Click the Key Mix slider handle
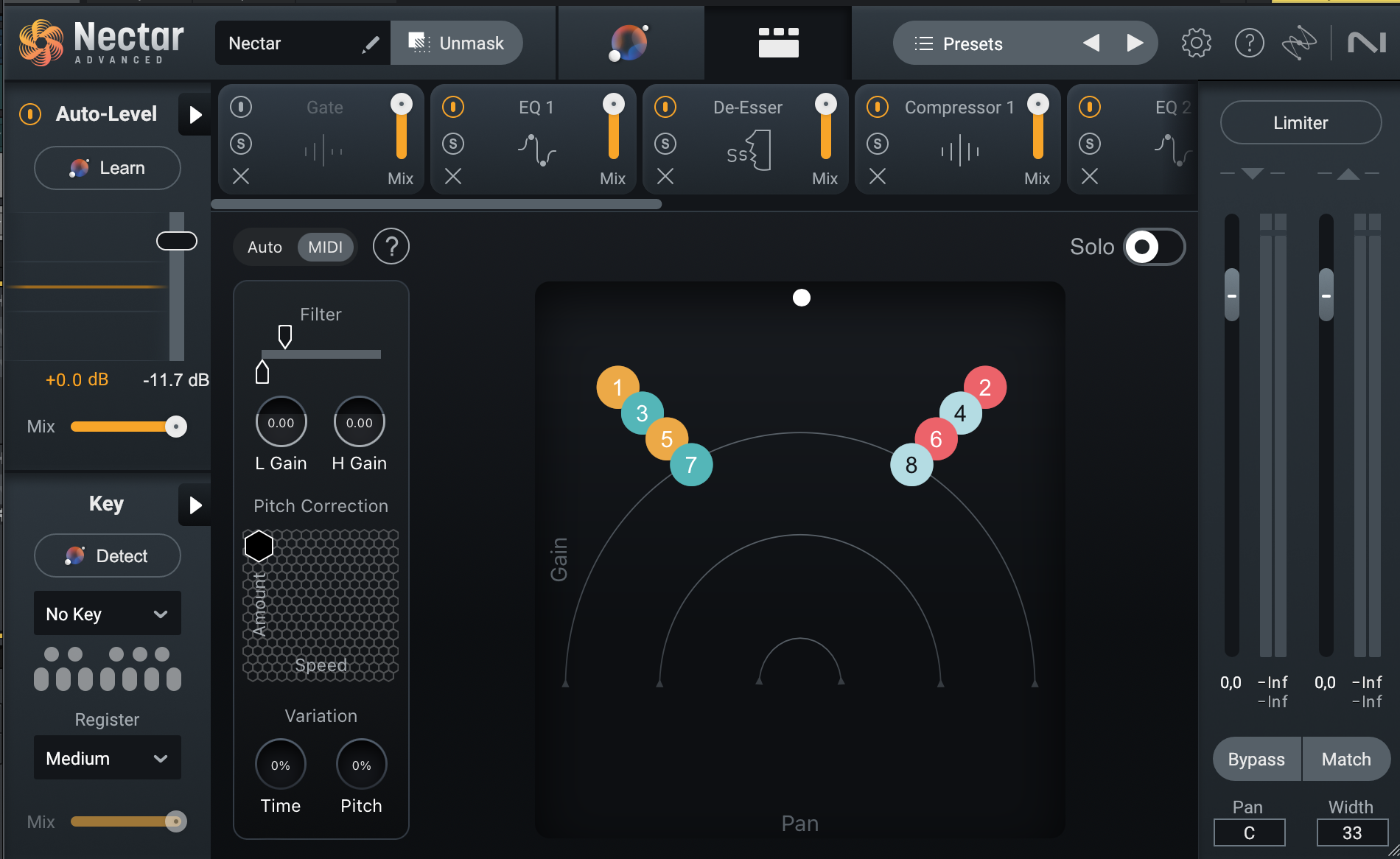This screenshot has height=859, width=1400. pyautogui.click(x=176, y=821)
